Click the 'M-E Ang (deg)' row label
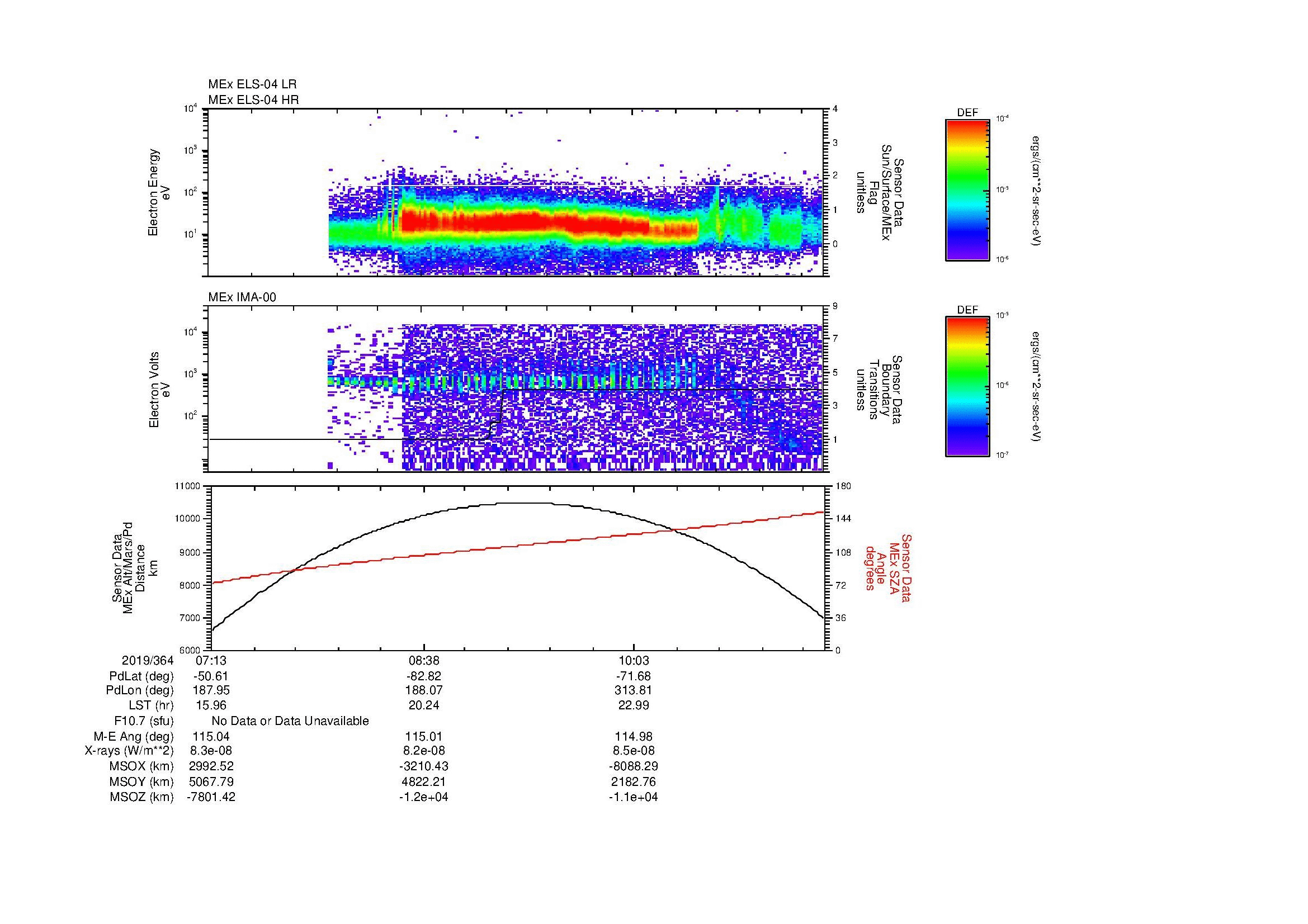The height and width of the screenshot is (924, 1308). (133, 737)
